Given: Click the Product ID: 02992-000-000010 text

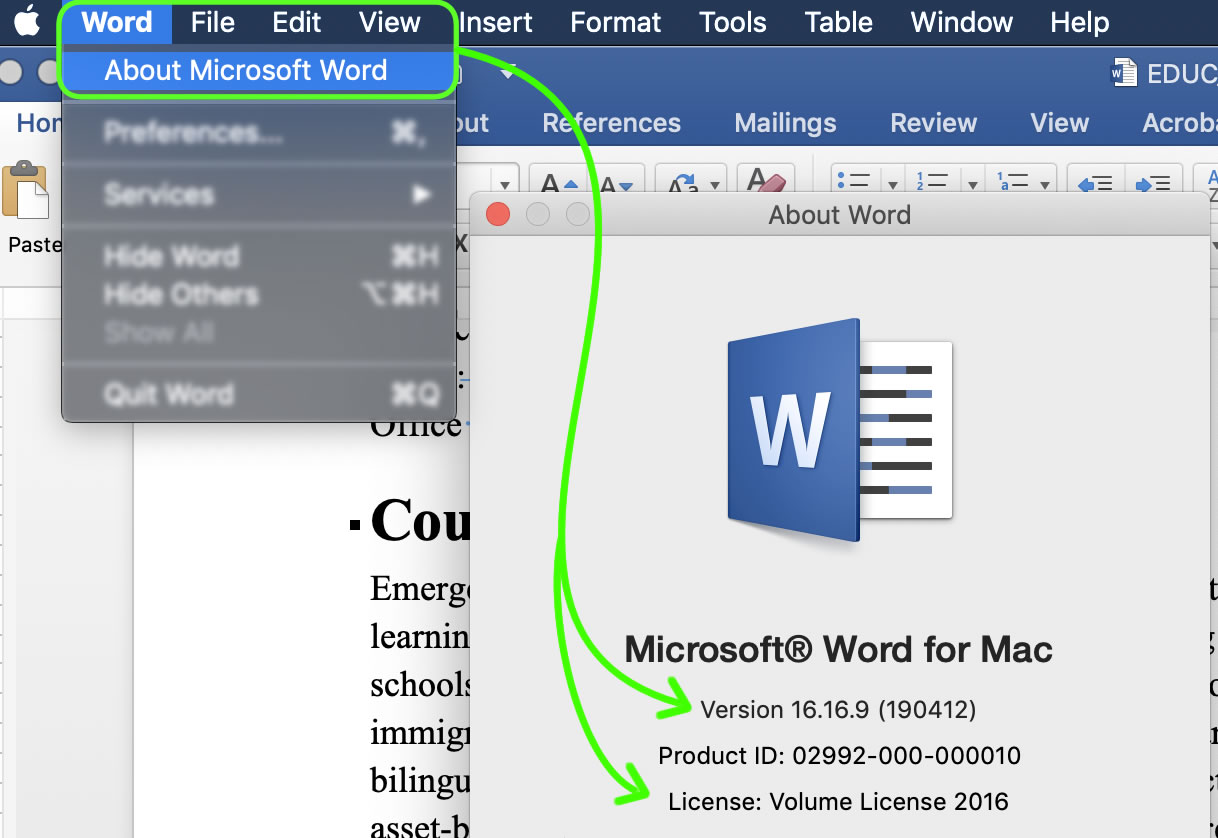Looking at the screenshot, I should (839, 756).
